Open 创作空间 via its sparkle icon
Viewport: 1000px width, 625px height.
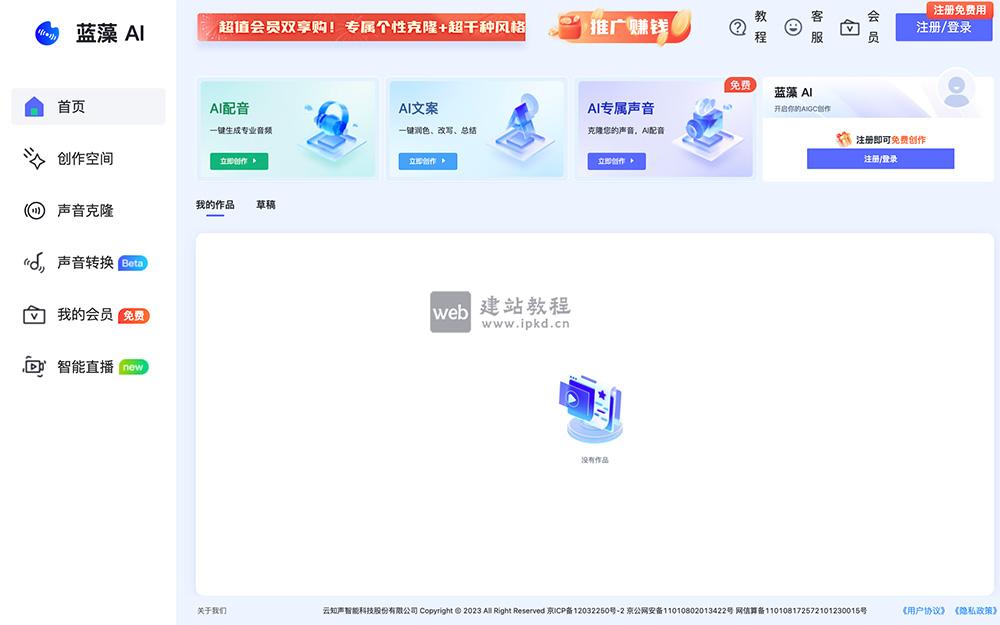click(34, 159)
